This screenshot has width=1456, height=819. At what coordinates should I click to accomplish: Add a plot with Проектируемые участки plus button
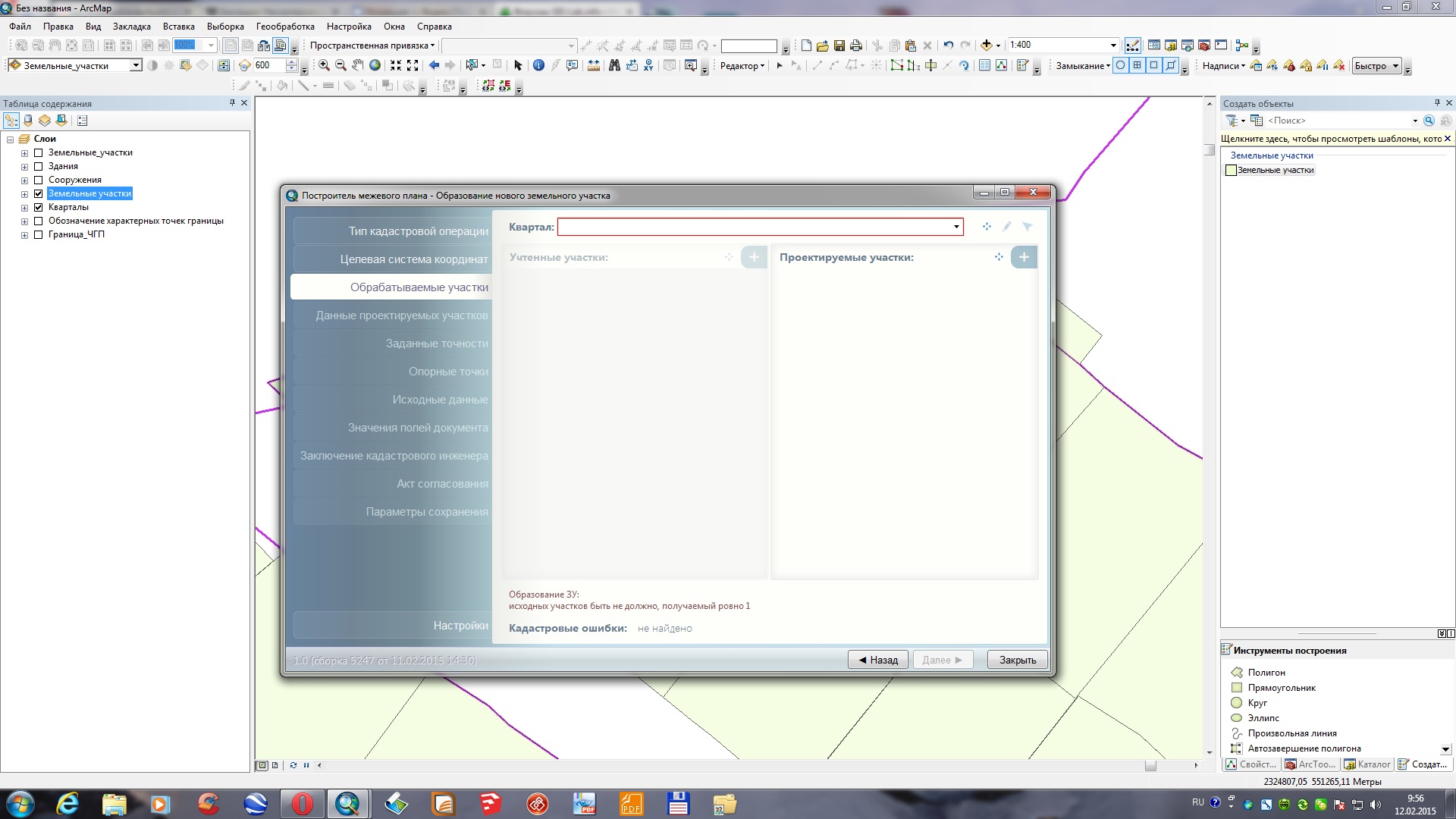click(x=1024, y=257)
